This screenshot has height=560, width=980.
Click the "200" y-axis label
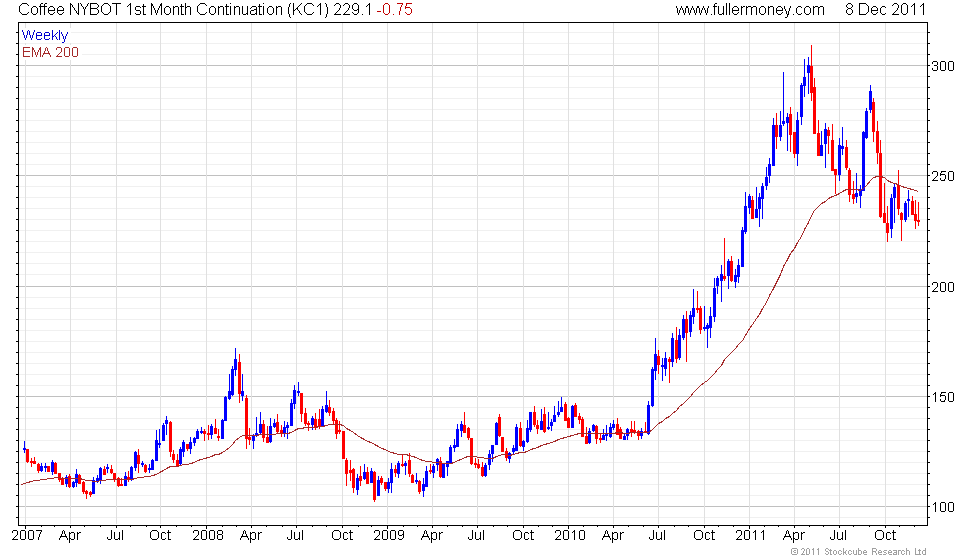(942, 287)
